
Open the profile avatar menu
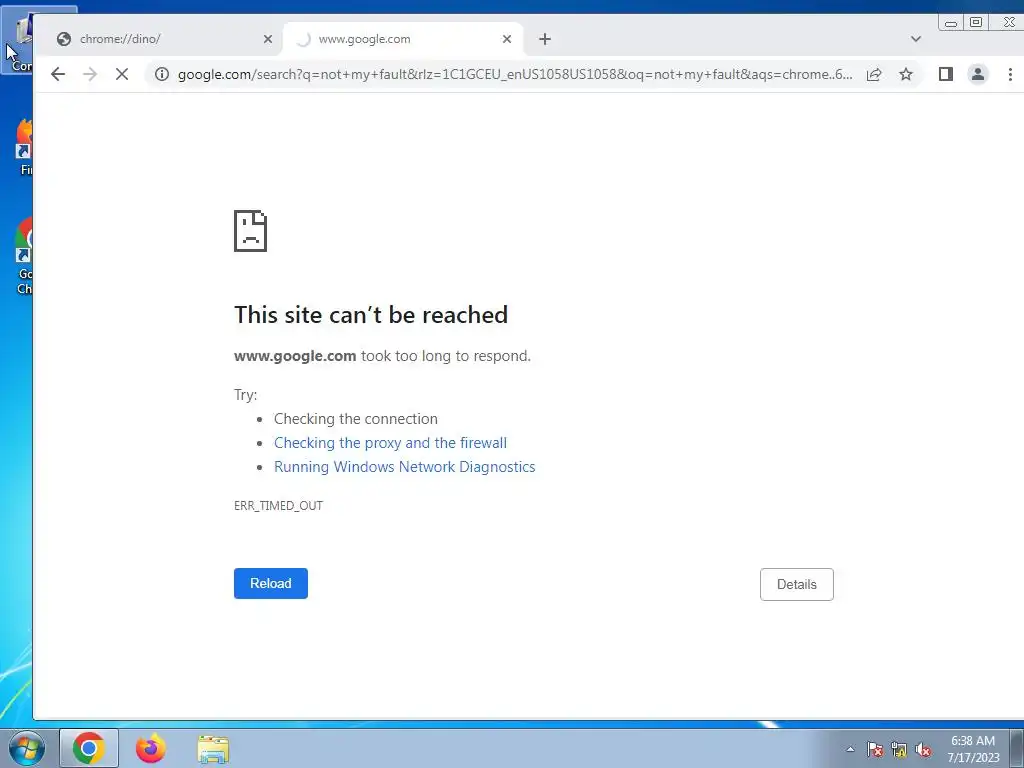pos(978,74)
